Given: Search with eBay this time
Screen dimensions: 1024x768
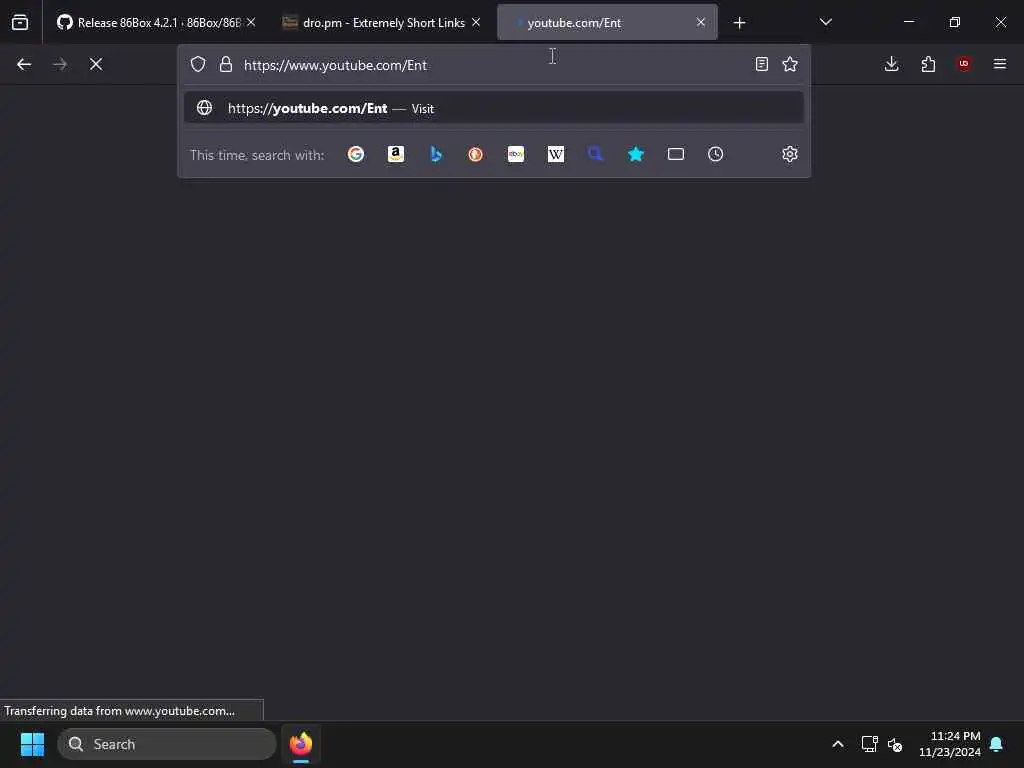Looking at the screenshot, I should click(516, 154).
